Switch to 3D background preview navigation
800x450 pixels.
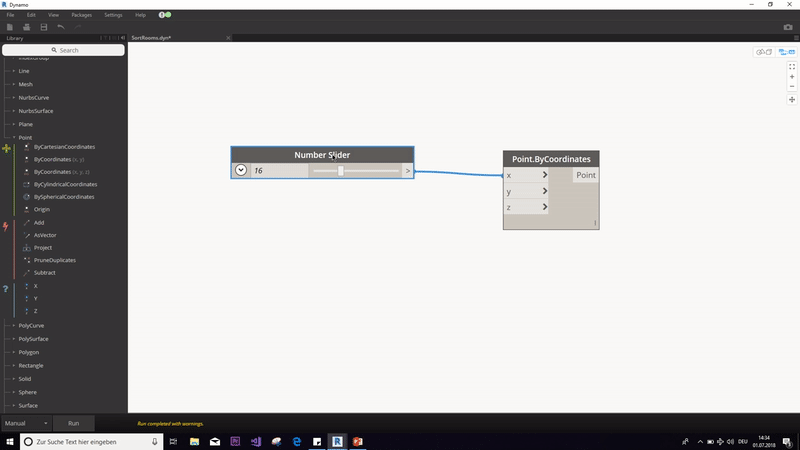pyautogui.click(x=764, y=52)
